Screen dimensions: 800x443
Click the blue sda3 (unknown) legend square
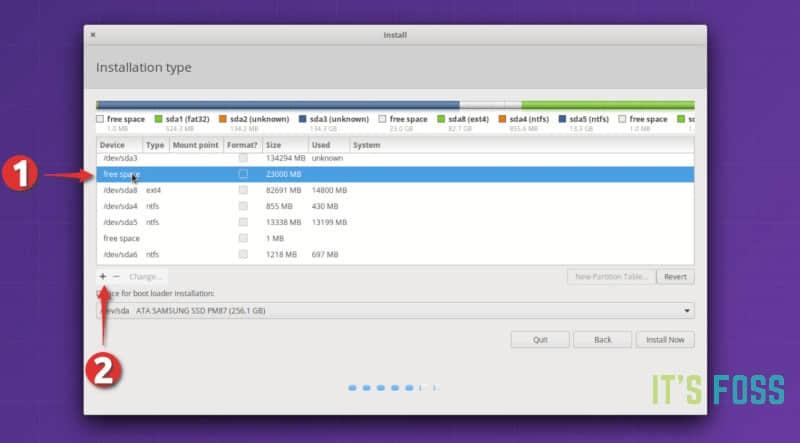click(x=303, y=119)
